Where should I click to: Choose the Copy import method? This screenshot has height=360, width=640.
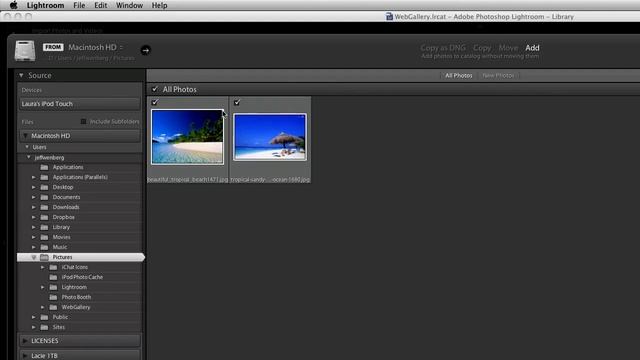(x=482, y=48)
